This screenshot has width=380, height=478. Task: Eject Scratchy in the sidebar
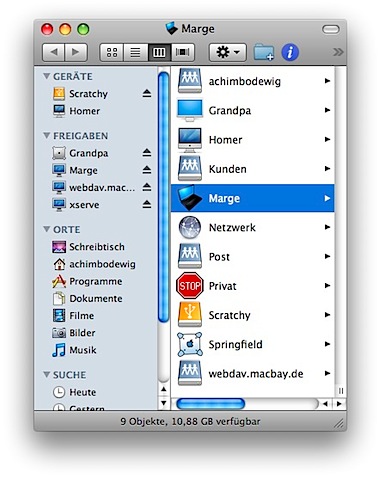[x=147, y=94]
